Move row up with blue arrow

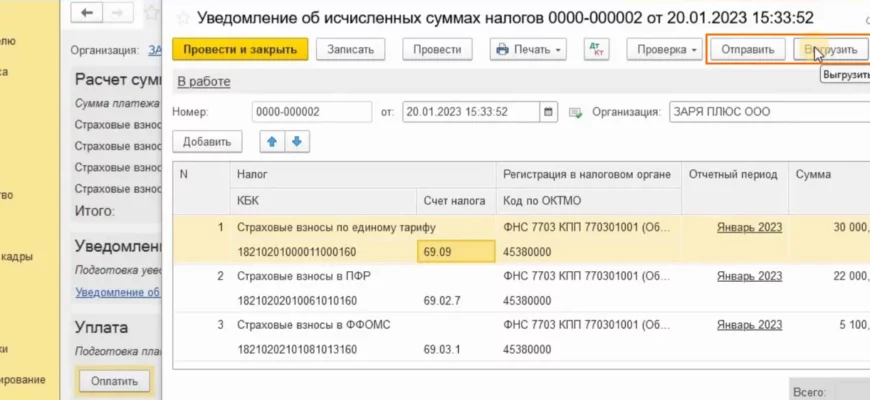point(272,141)
